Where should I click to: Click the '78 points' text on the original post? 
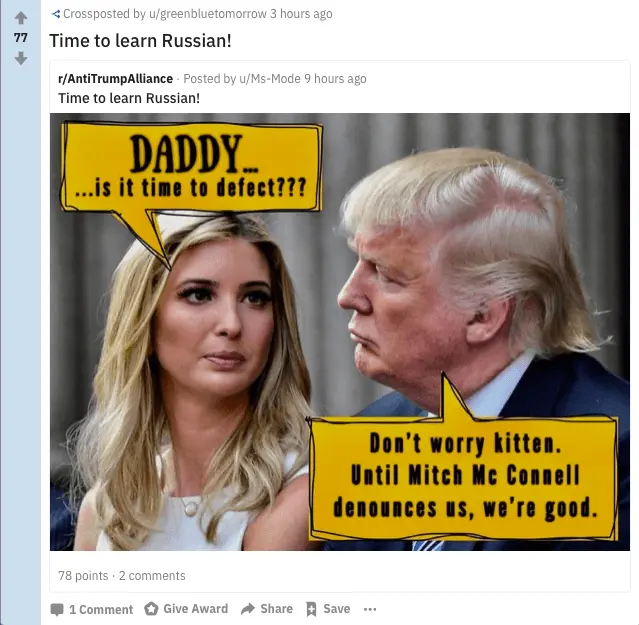click(x=83, y=576)
